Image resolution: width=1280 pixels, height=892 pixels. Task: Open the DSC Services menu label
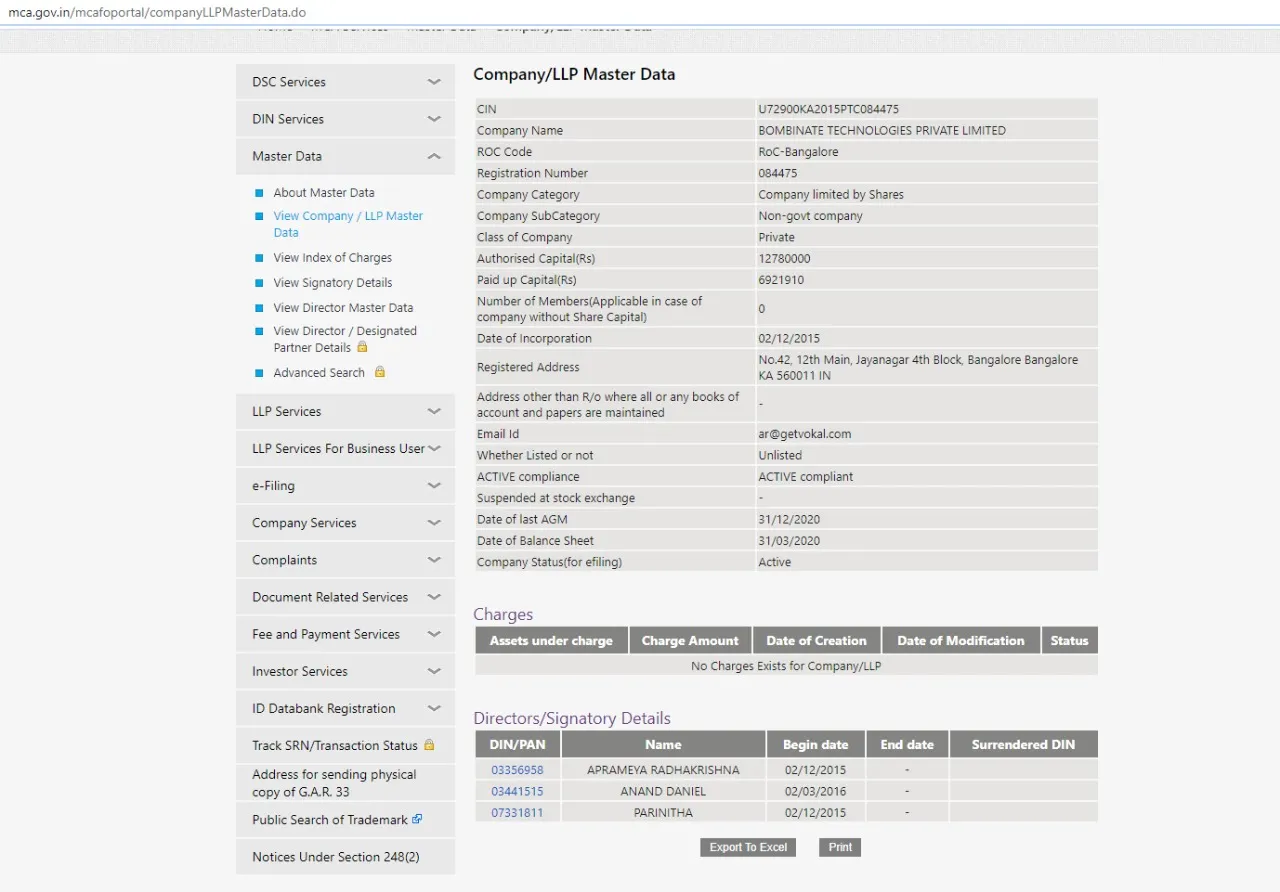[x=289, y=82]
